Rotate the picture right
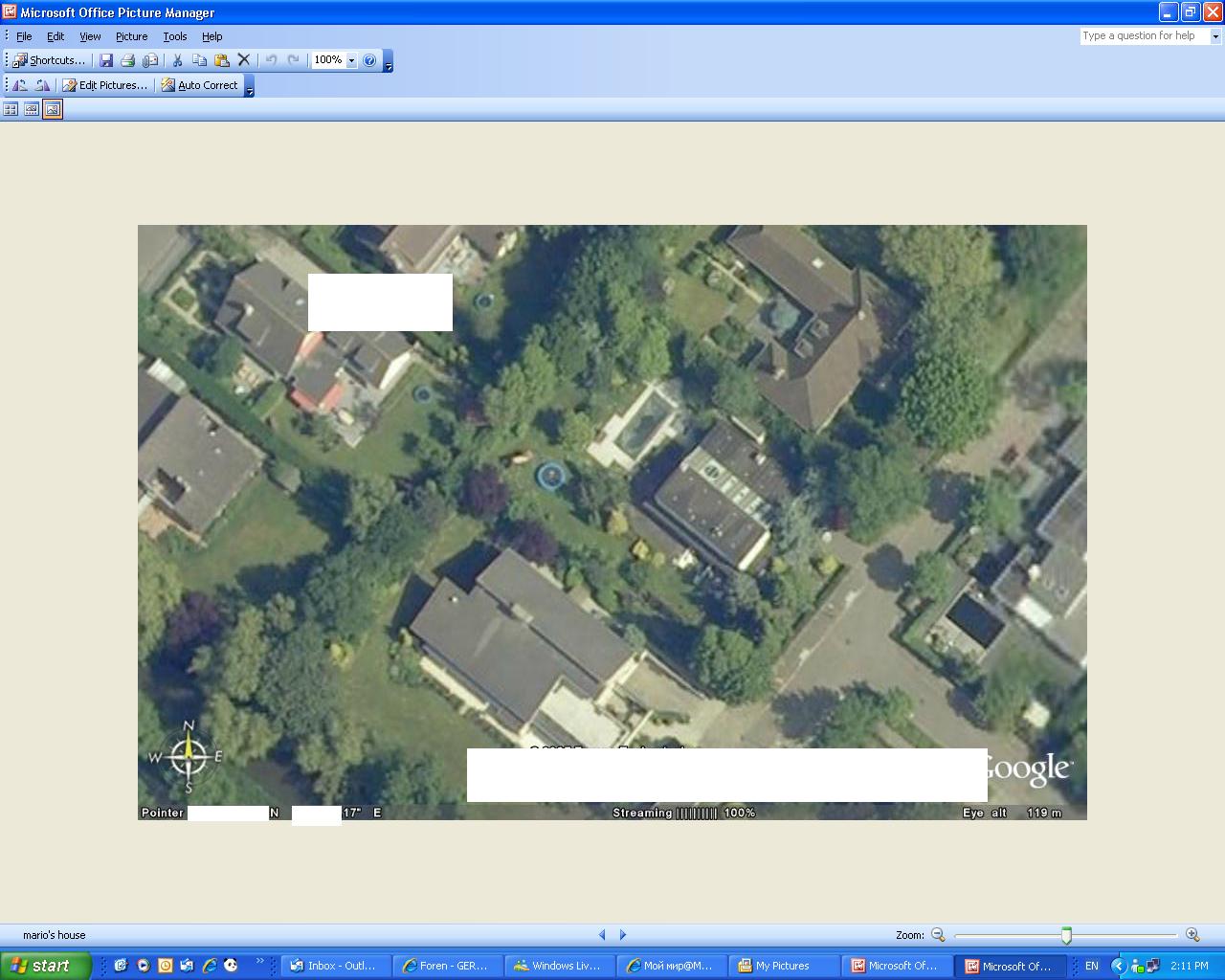This screenshot has width=1225, height=980. tap(42, 85)
